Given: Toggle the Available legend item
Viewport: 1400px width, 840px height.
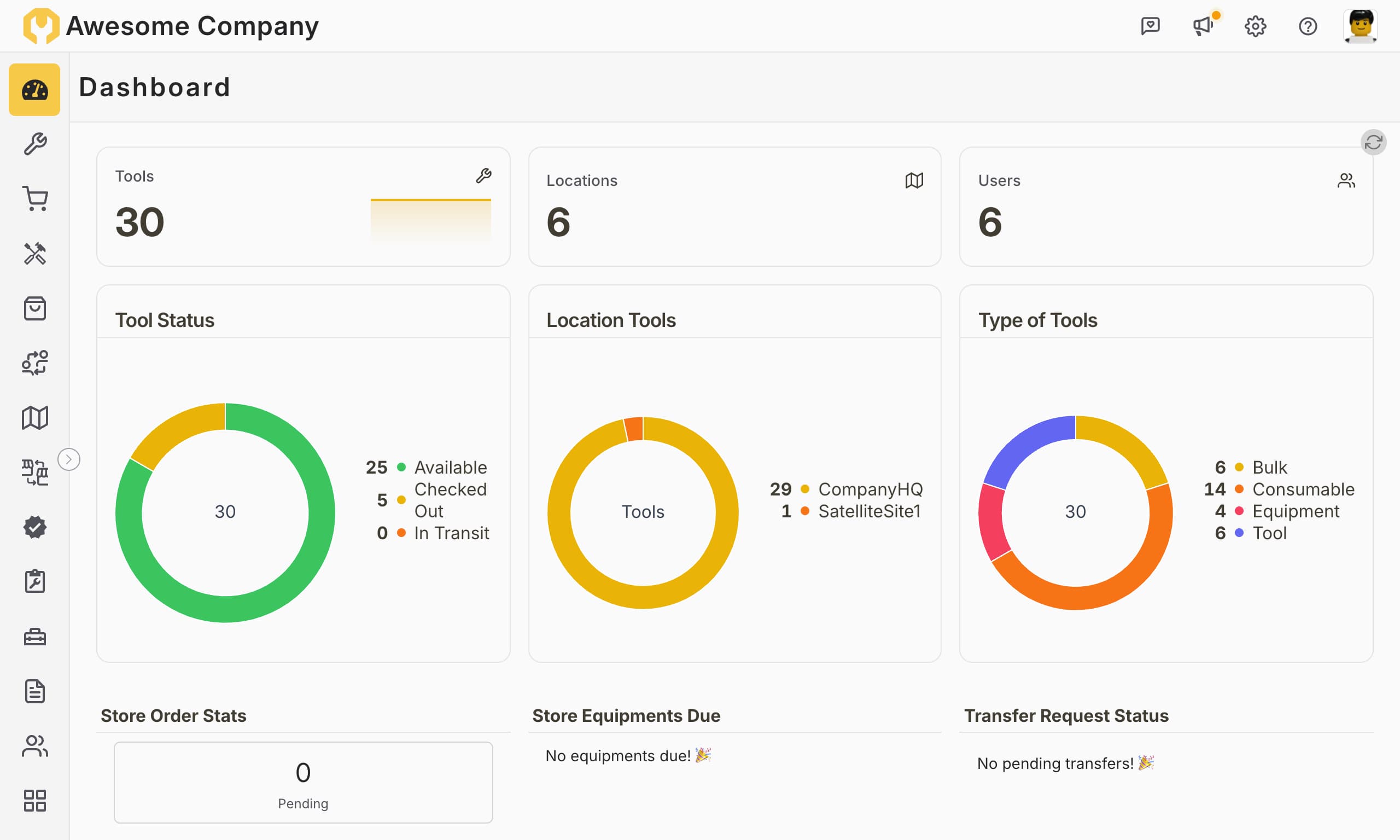Looking at the screenshot, I should point(450,467).
